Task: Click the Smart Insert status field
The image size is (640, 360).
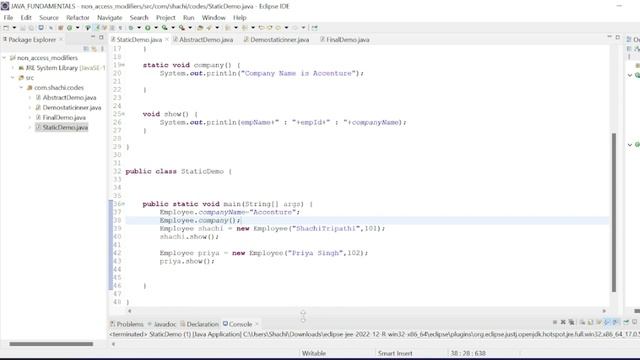Action: [x=395, y=353]
